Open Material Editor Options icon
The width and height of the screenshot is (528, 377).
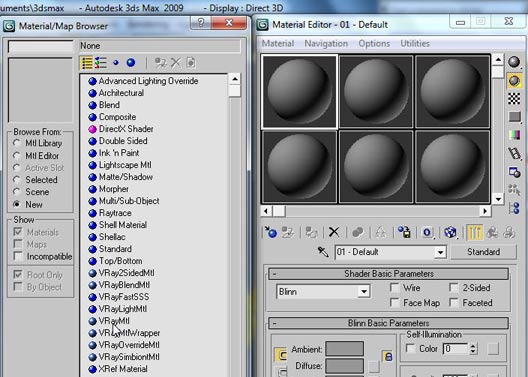[x=514, y=172]
